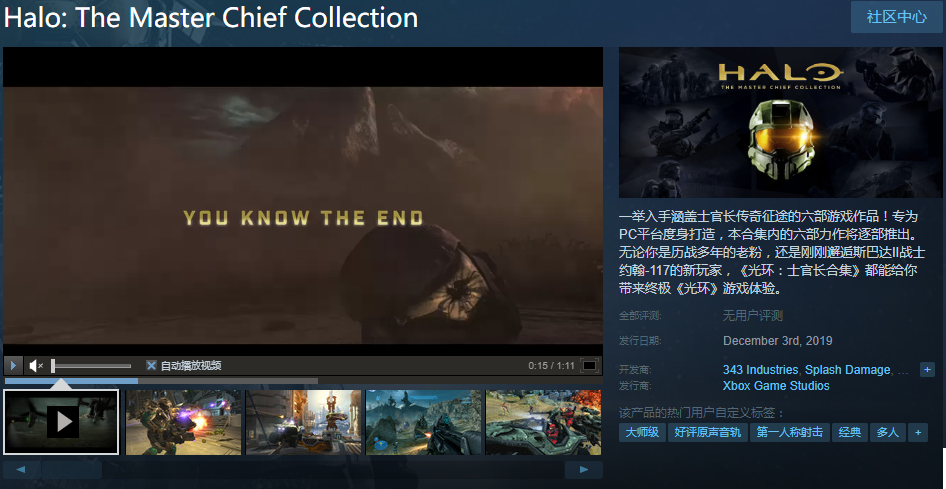Click the right thumbnail strip scroll arrow

583,470
